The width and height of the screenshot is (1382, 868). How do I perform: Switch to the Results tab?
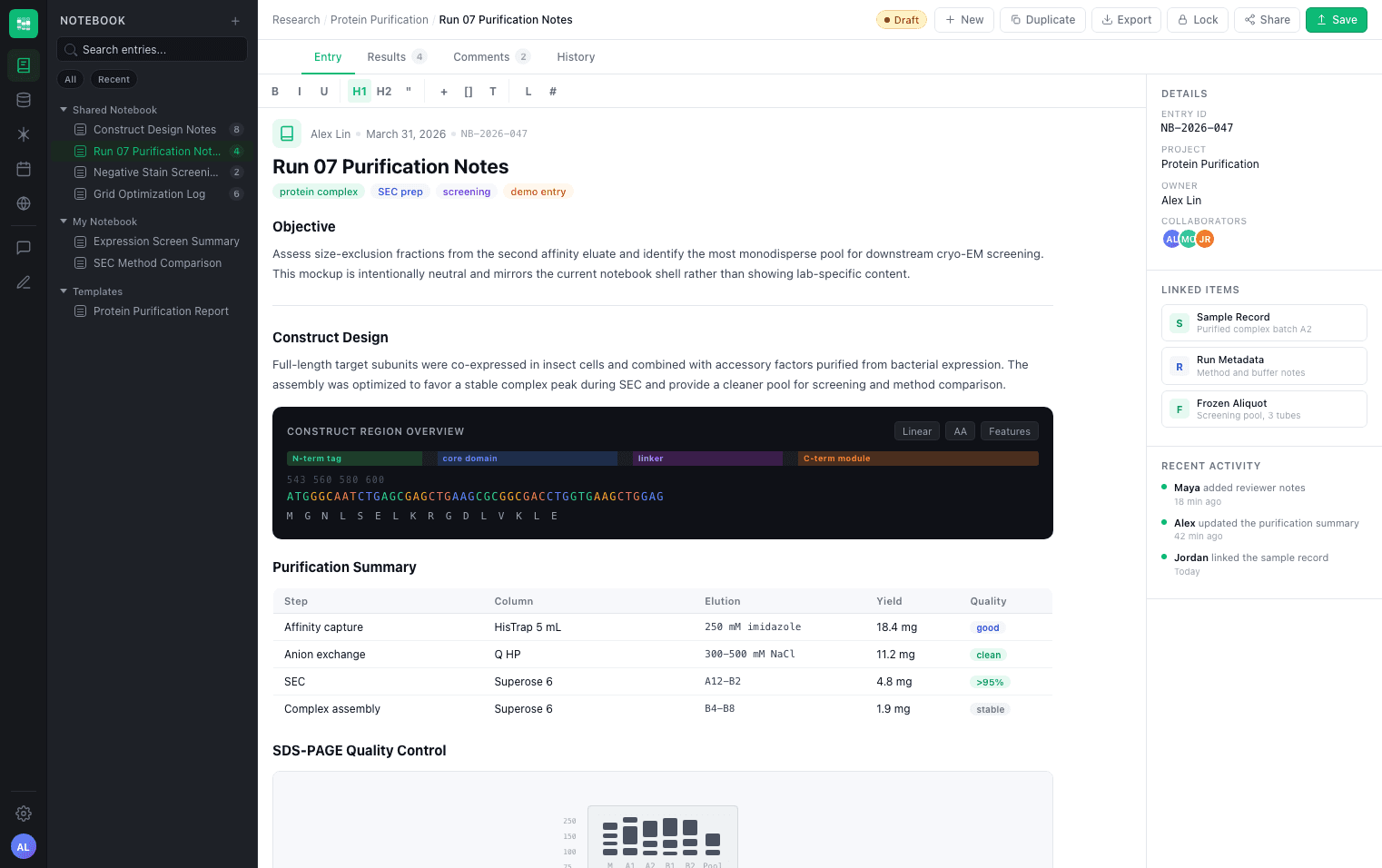click(387, 57)
